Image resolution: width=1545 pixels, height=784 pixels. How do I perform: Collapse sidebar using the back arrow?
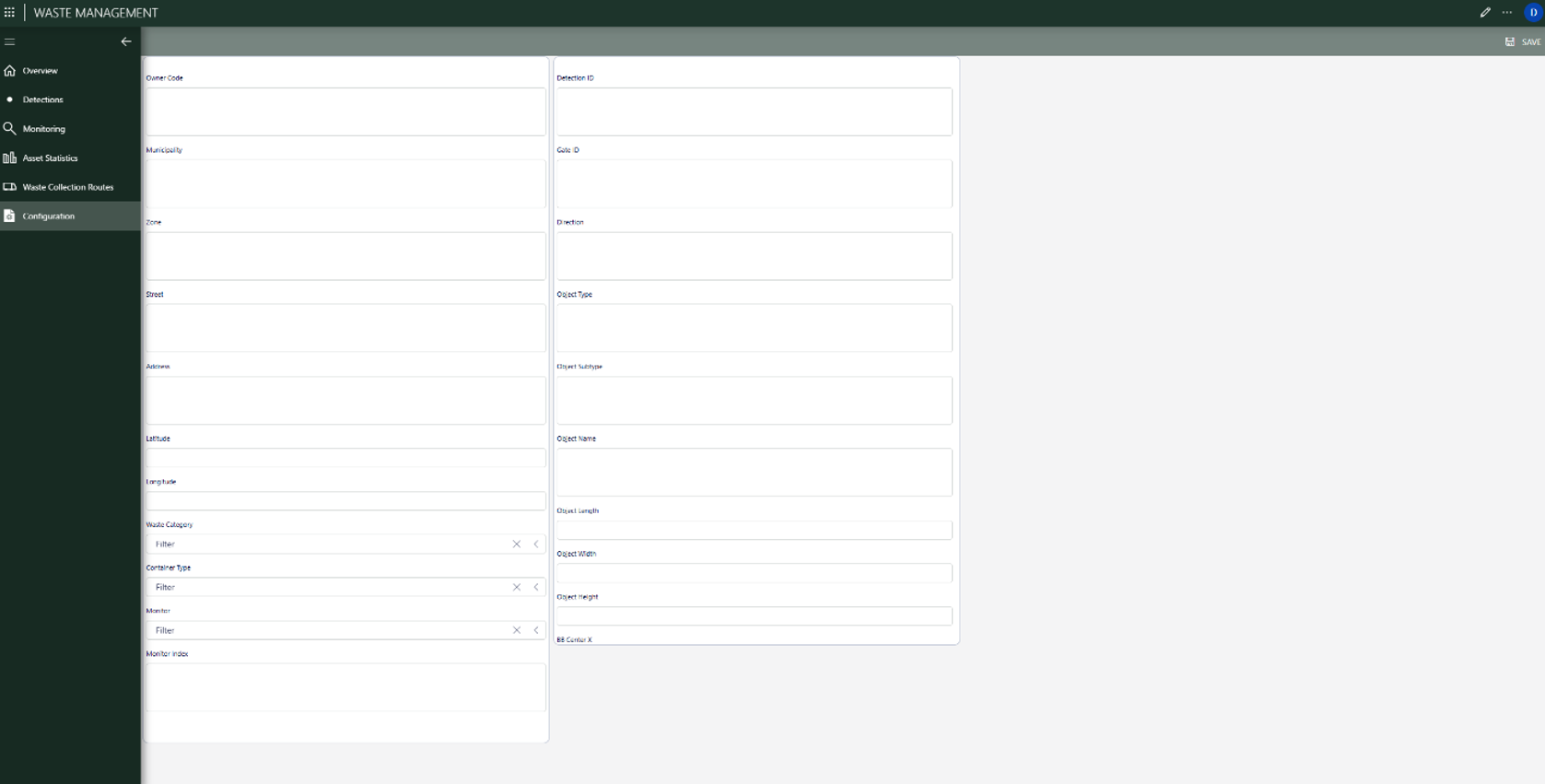tap(126, 41)
